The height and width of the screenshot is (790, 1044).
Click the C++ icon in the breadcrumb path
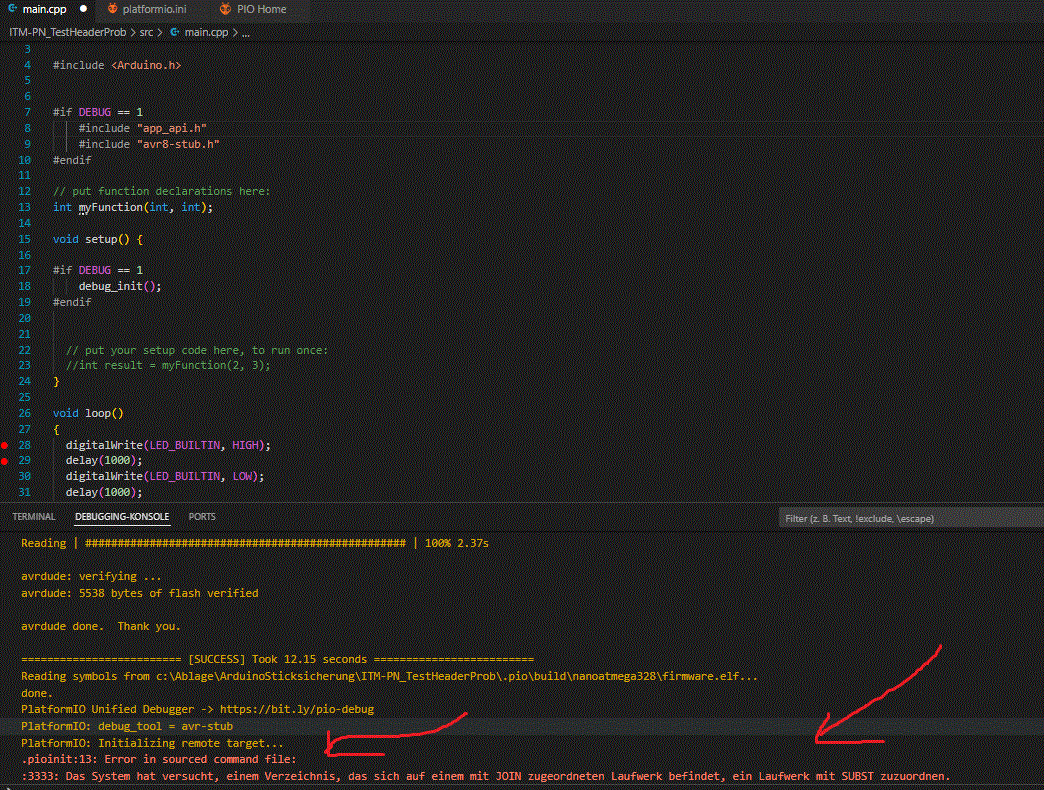pos(175,32)
